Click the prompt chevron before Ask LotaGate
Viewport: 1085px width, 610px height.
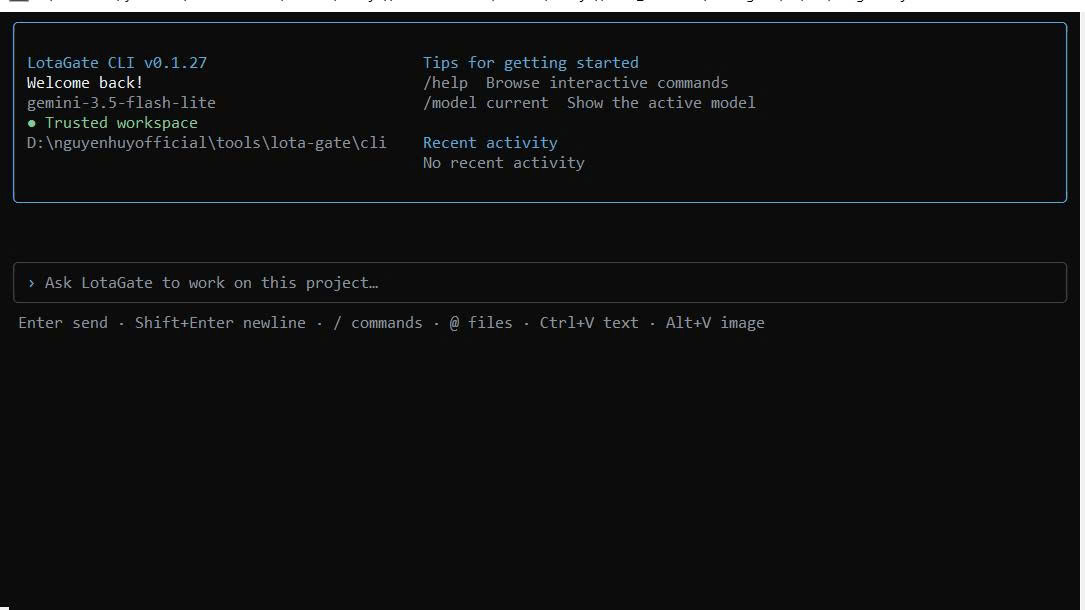tap(31, 283)
